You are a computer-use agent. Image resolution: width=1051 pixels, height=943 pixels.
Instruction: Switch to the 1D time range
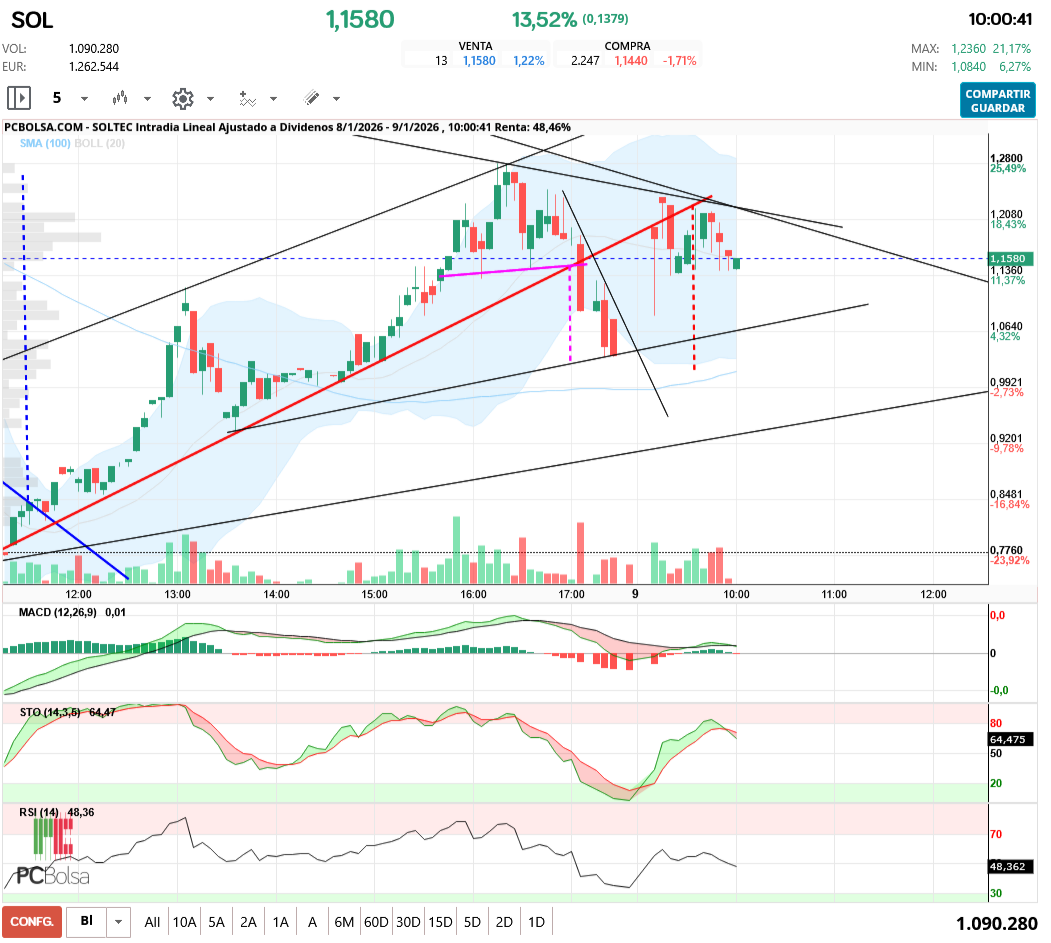click(536, 921)
